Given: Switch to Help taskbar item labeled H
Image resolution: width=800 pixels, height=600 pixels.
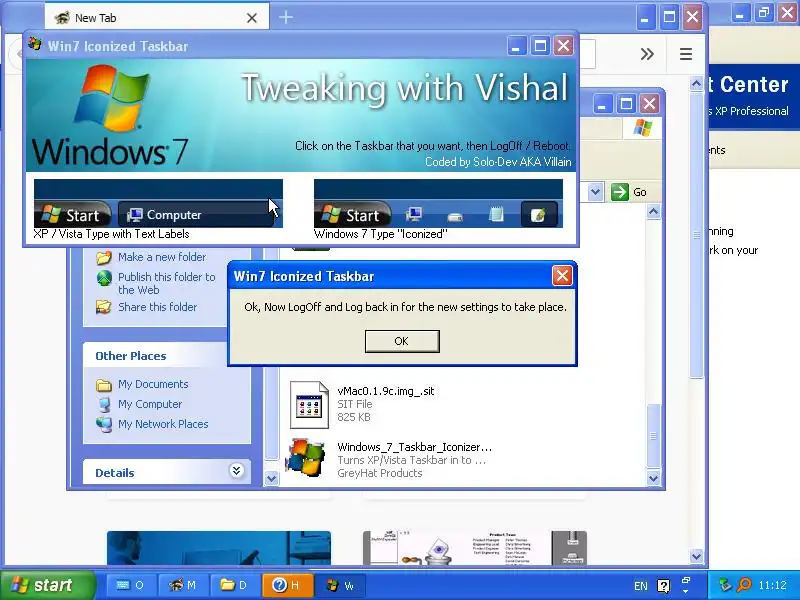Looking at the screenshot, I should tap(287, 585).
